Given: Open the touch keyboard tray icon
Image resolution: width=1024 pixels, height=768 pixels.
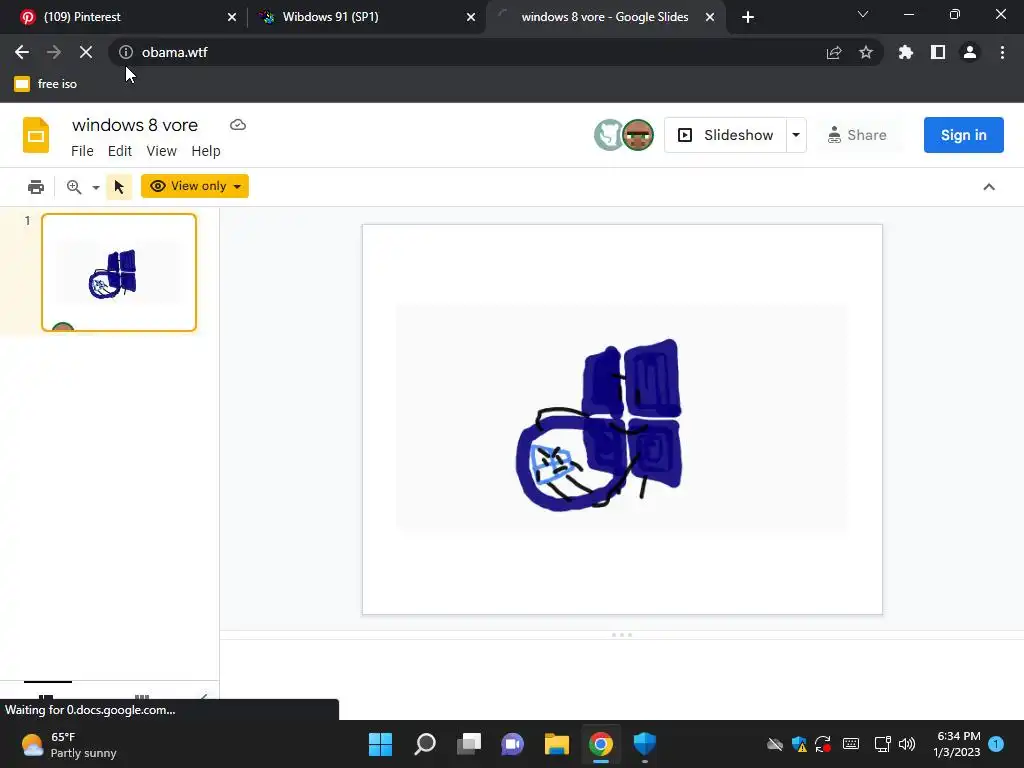Looking at the screenshot, I should (851, 744).
